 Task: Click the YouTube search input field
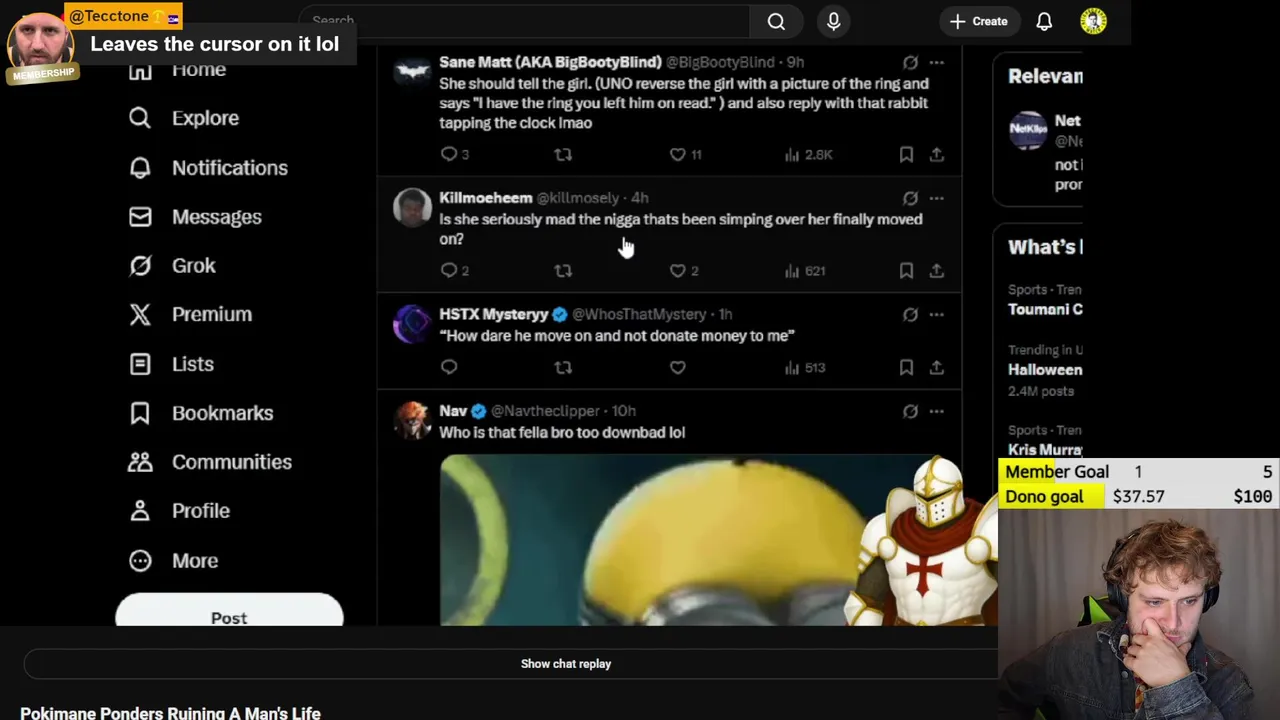click(x=525, y=21)
